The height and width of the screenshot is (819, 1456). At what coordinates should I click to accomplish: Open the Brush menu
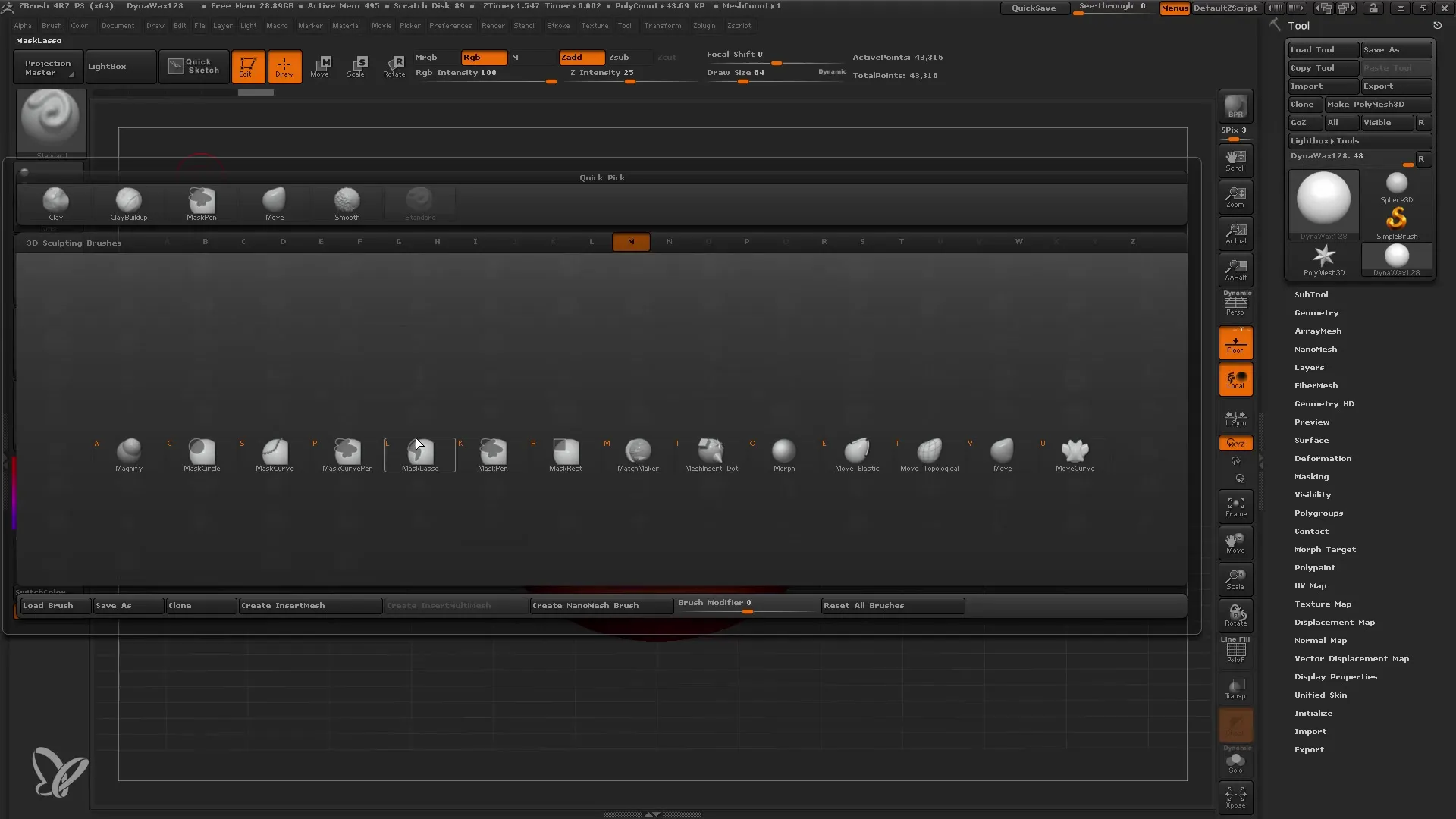pyautogui.click(x=52, y=26)
